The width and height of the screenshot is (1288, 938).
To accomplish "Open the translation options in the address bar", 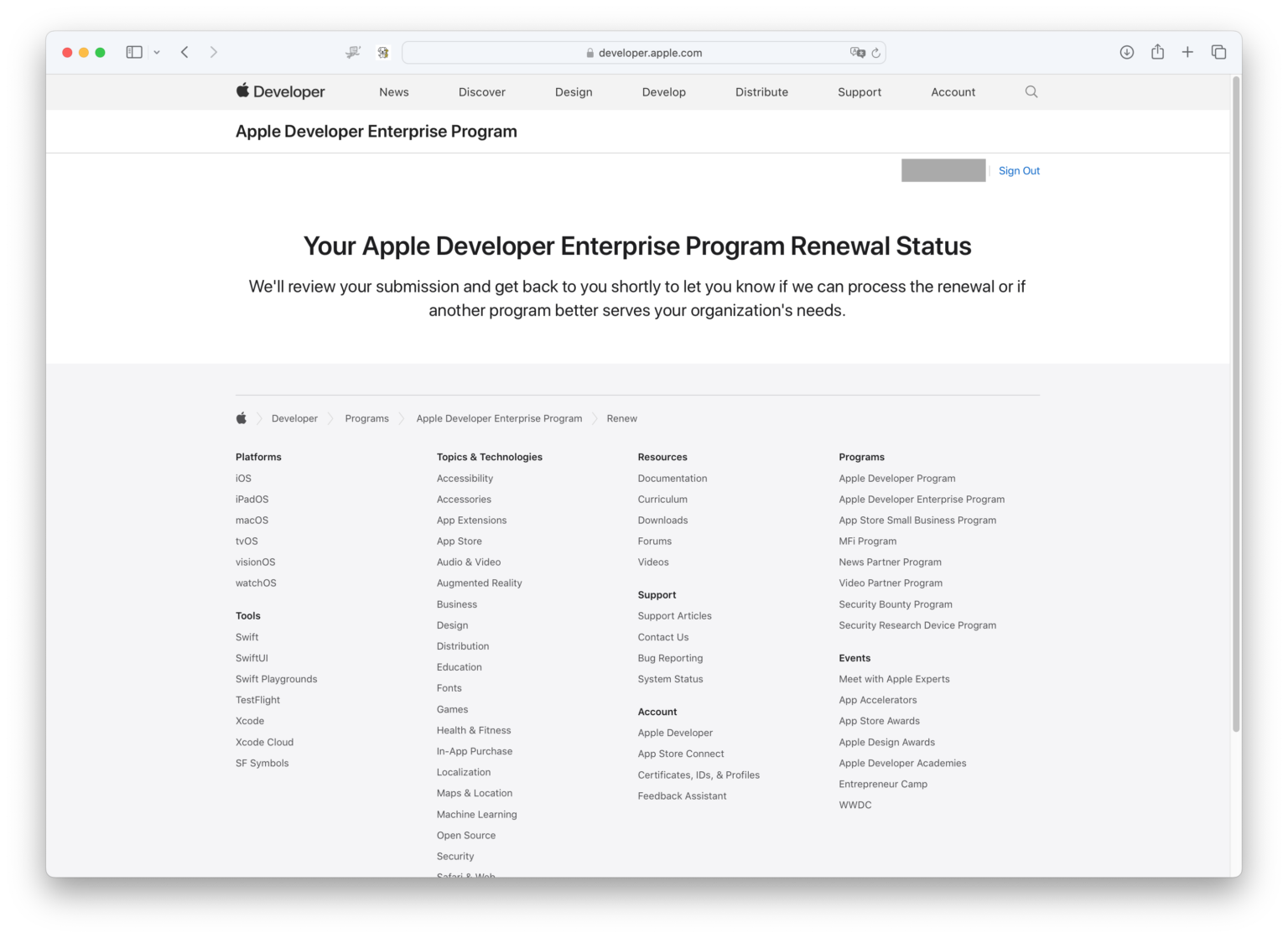I will point(858,52).
